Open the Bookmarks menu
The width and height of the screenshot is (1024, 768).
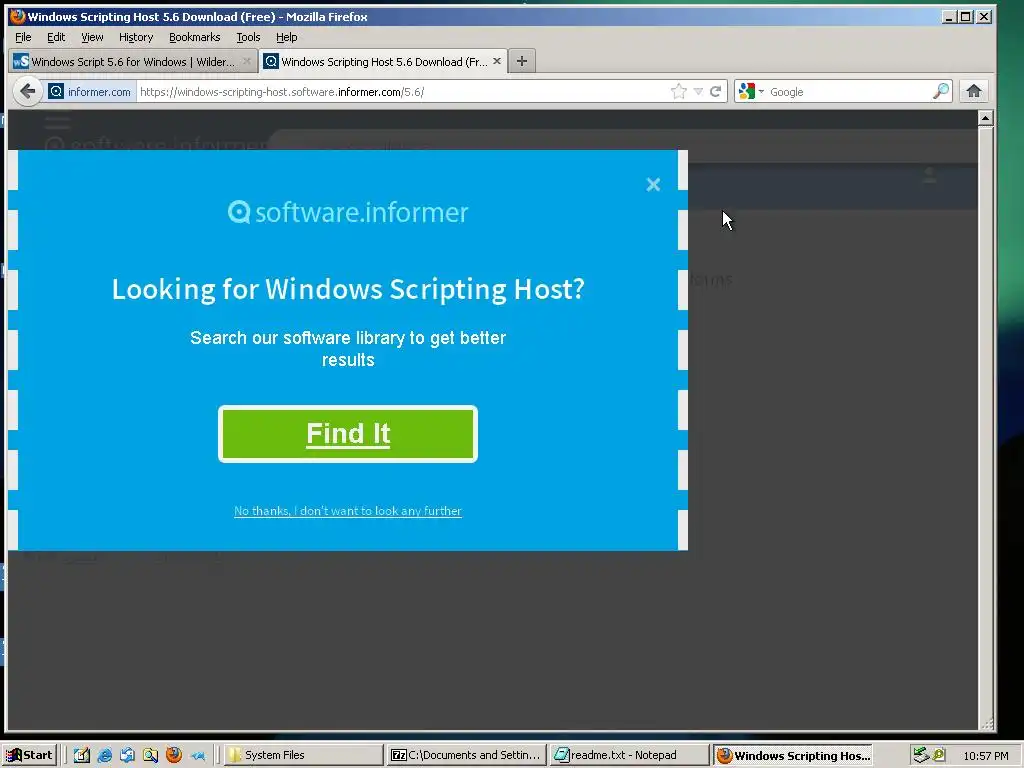(x=195, y=37)
